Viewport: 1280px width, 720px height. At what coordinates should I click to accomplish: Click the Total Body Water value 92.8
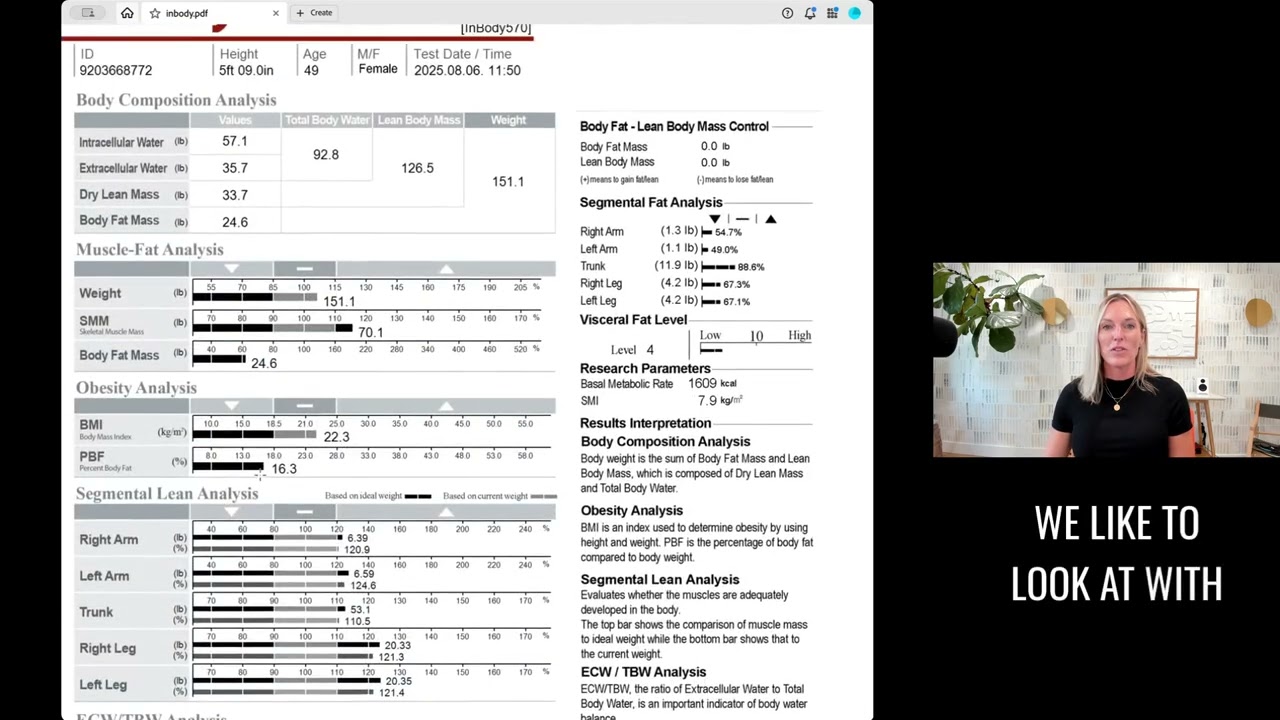tap(326, 155)
